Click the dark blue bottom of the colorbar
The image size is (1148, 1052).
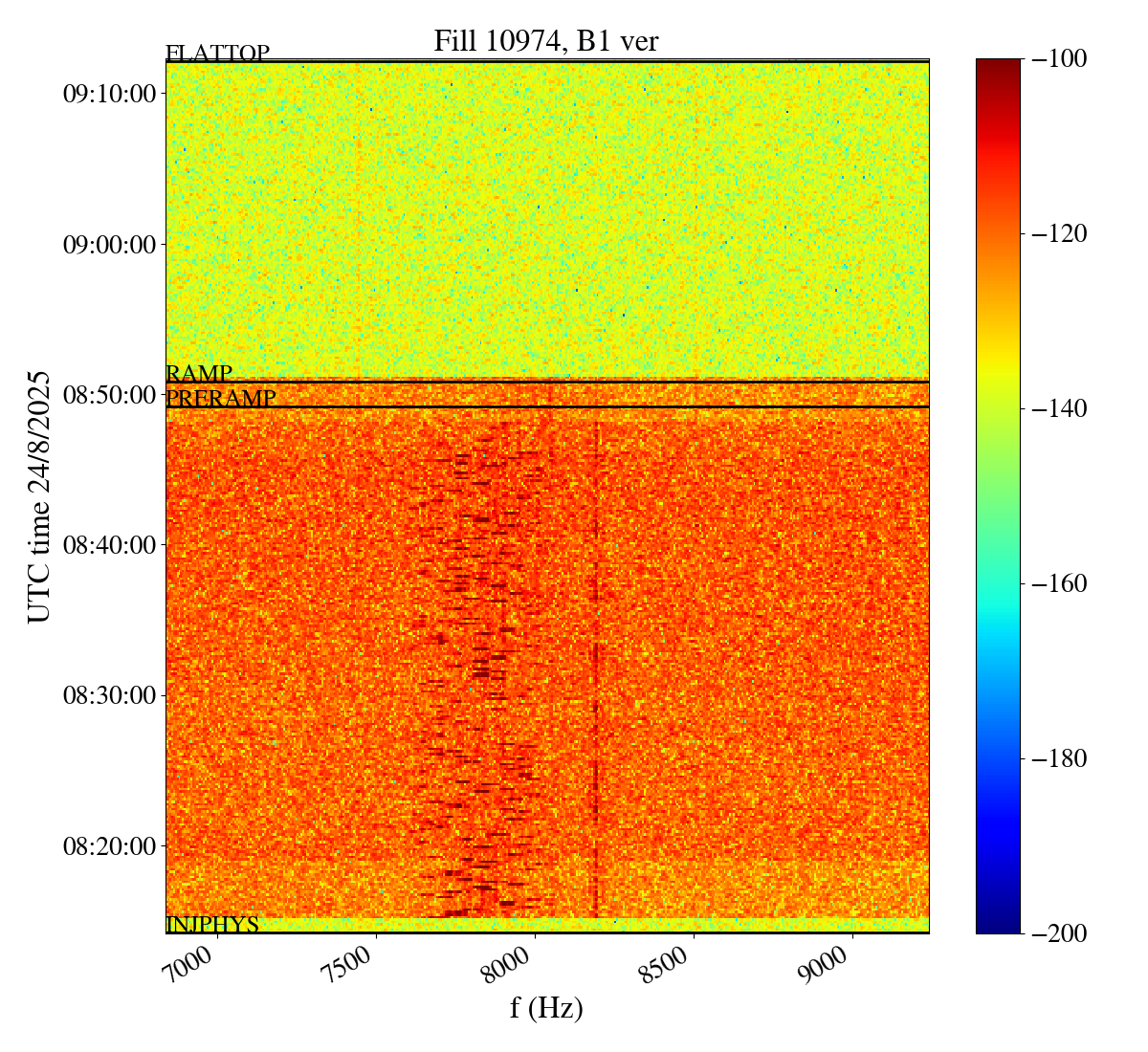click(x=998, y=924)
